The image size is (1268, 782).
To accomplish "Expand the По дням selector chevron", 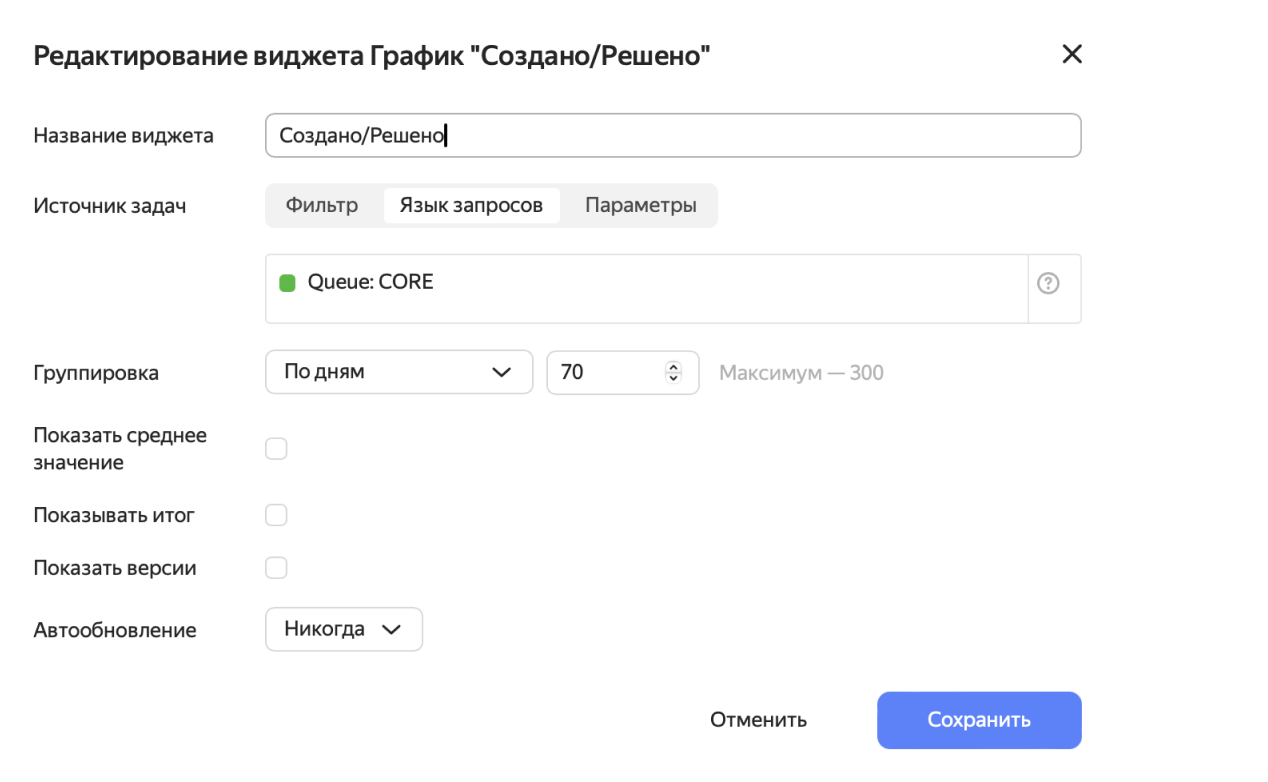I will pyautogui.click(x=502, y=371).
